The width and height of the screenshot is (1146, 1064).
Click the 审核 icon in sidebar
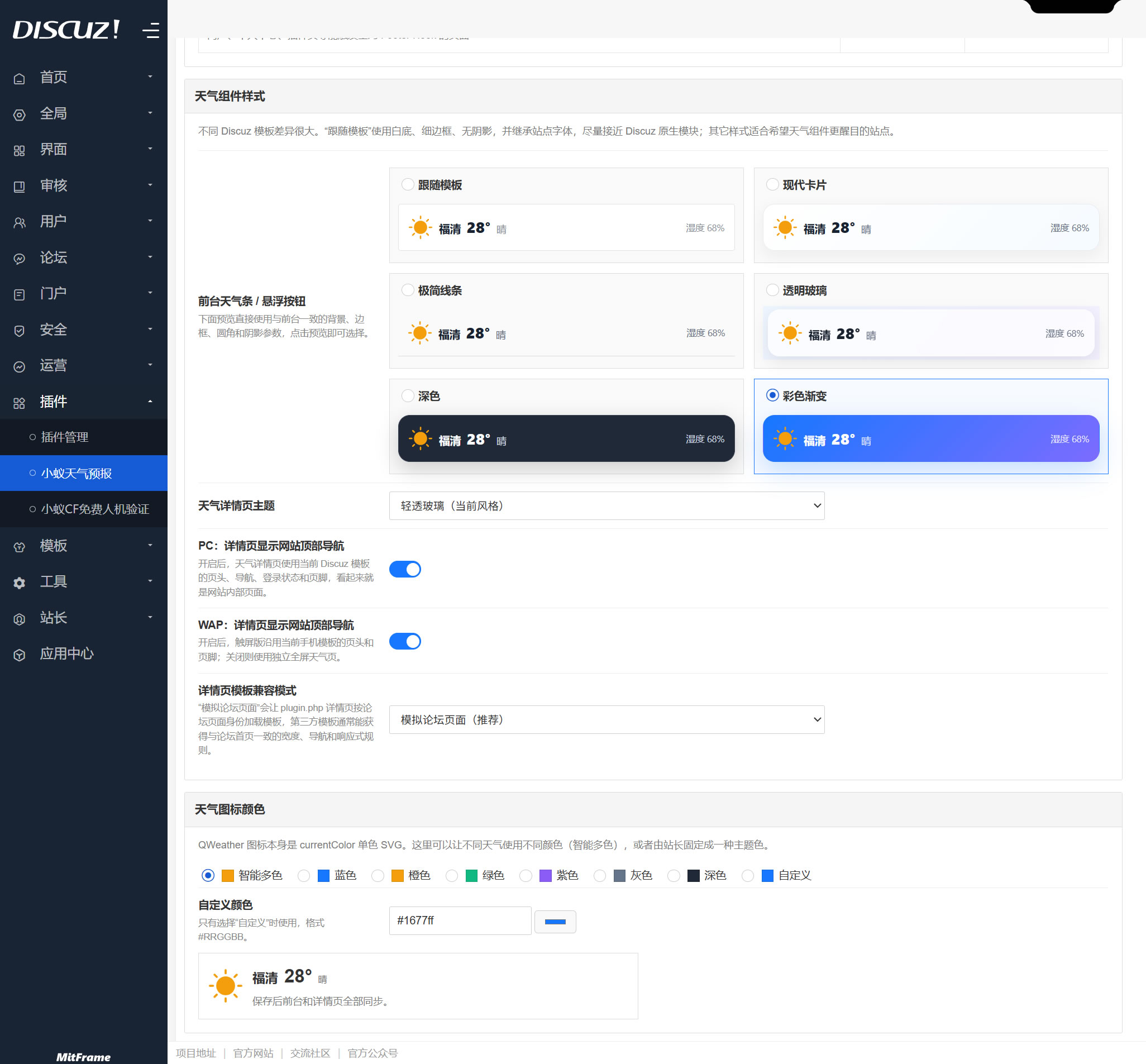[x=19, y=187]
